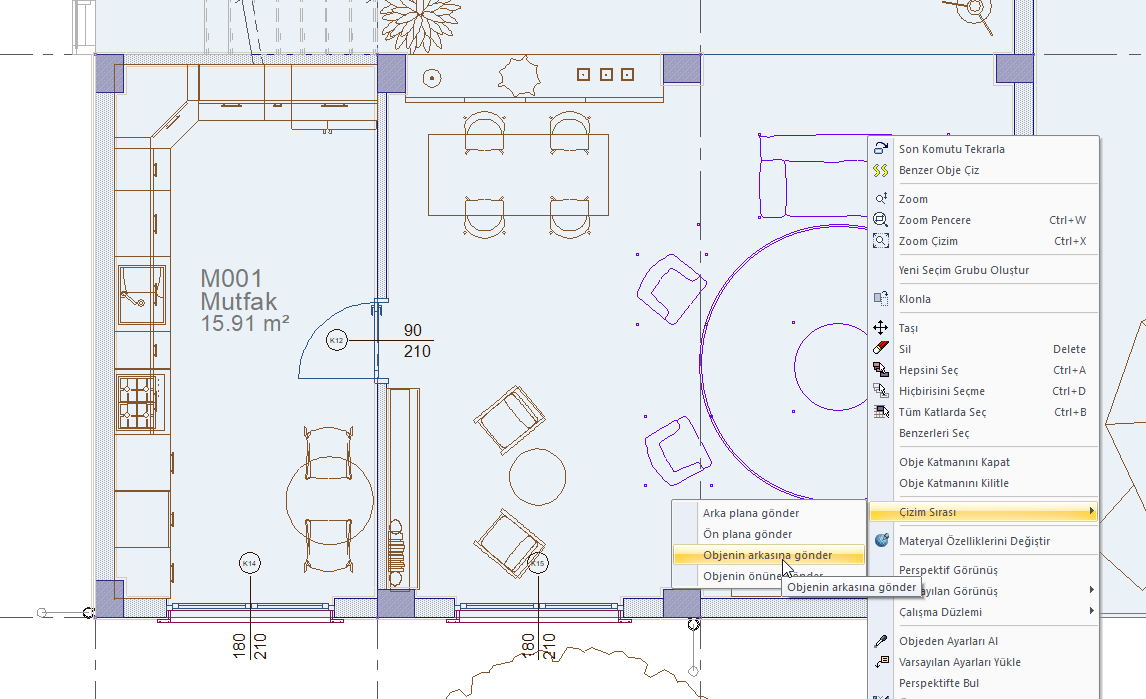Click the Hepsini Seç icon
The image size is (1146, 699).
pos(881,370)
